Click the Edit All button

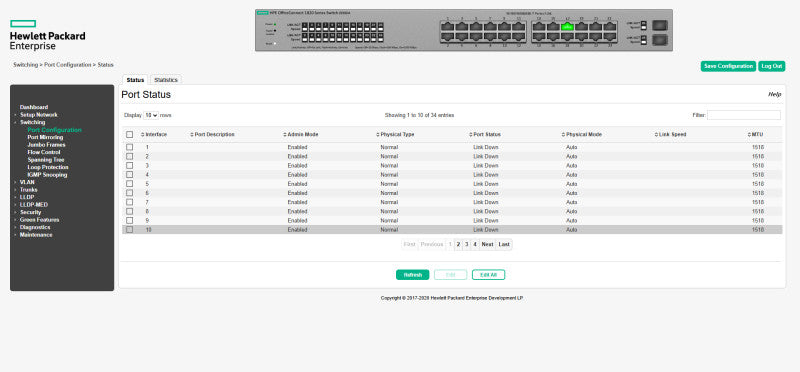[488, 275]
